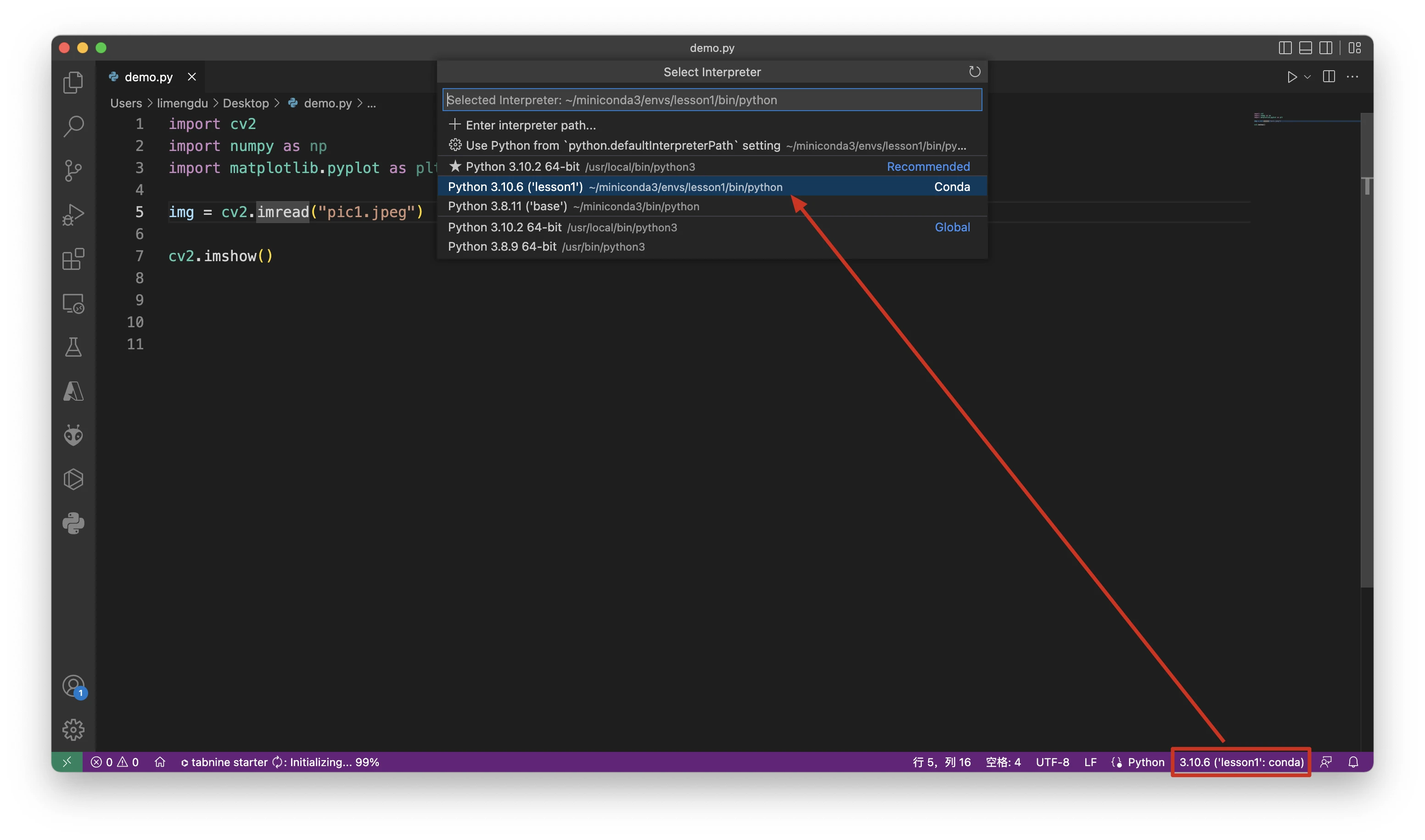This screenshot has height=840, width=1425.
Task: Toggle the secondary side bar layout button
Action: click(1325, 48)
